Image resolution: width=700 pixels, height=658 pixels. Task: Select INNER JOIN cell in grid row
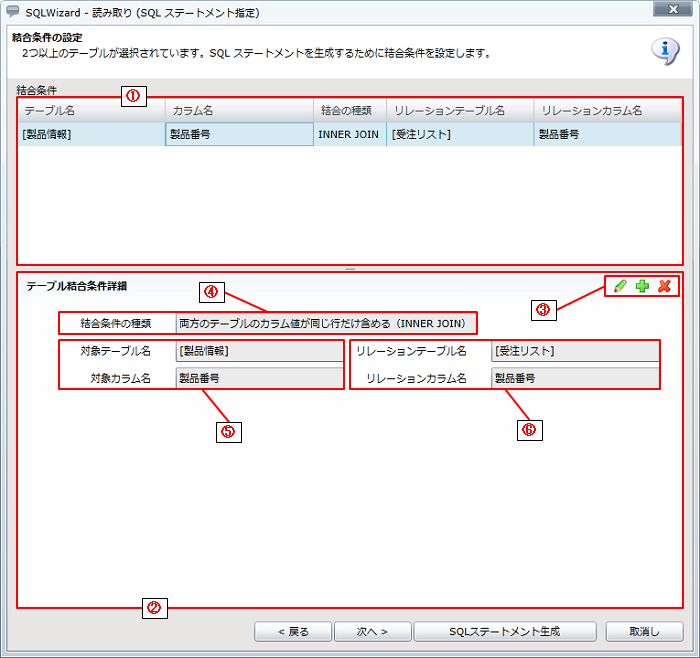pos(349,134)
